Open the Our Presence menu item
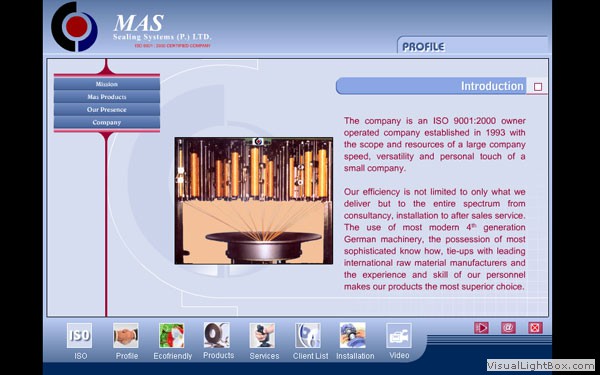 pyautogui.click(x=107, y=110)
